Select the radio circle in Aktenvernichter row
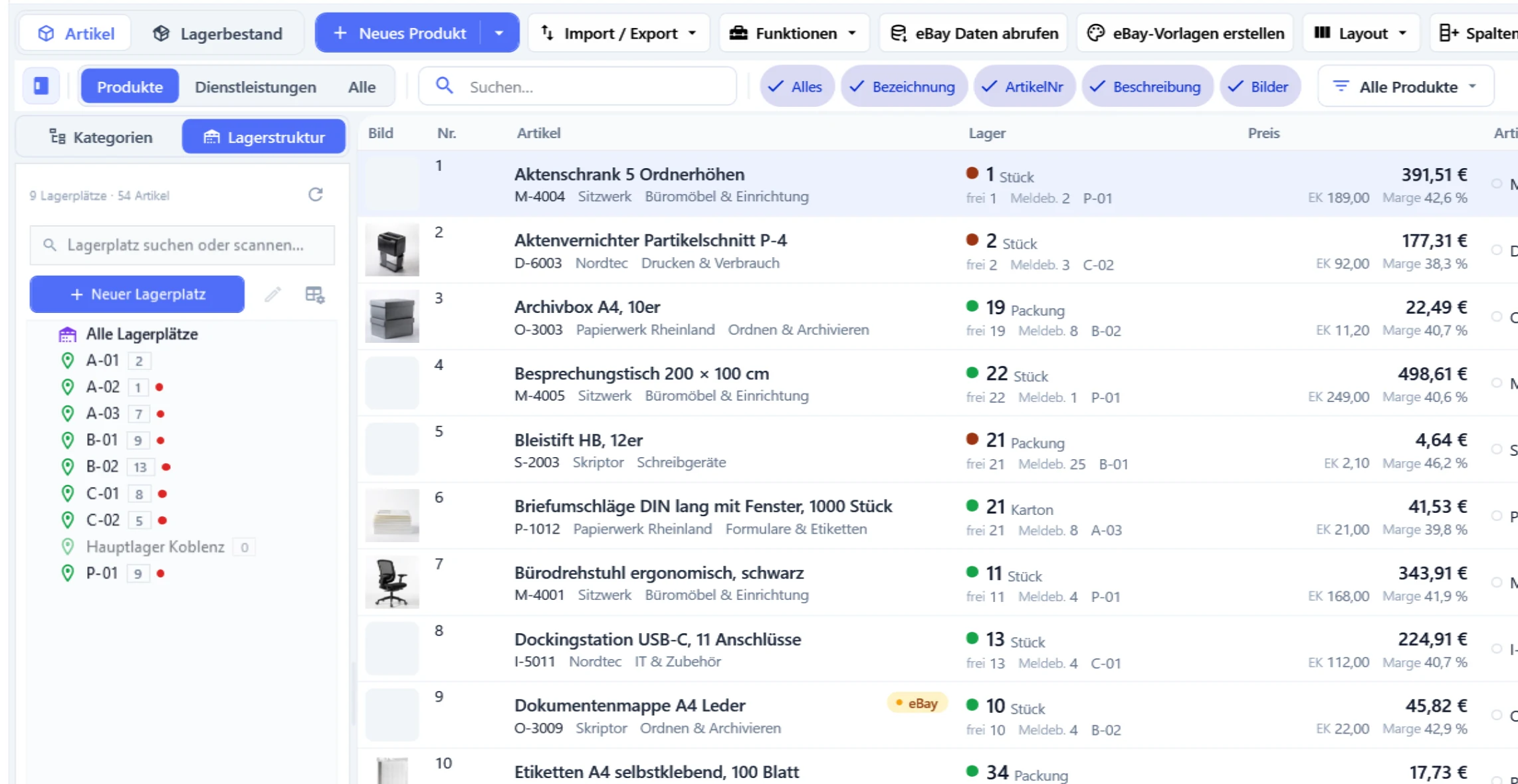1518x784 pixels. pyautogui.click(x=1497, y=250)
